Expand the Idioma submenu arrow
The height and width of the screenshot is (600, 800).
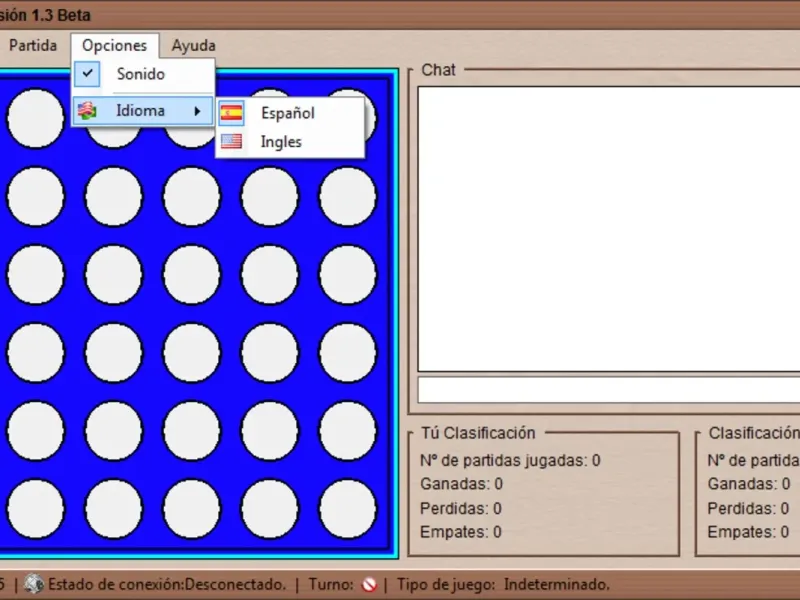coord(197,111)
